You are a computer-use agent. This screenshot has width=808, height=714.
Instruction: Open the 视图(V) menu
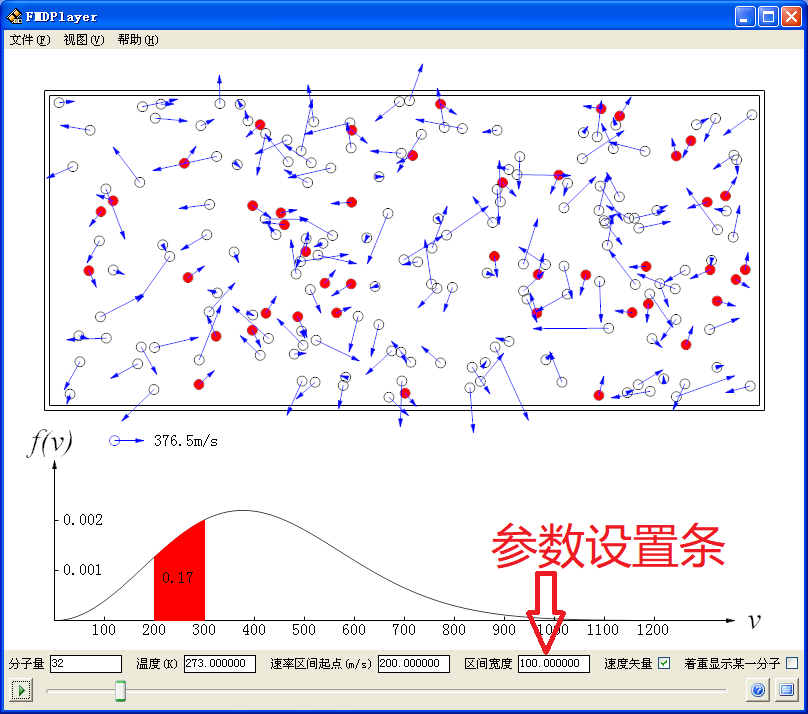pyautogui.click(x=83, y=40)
